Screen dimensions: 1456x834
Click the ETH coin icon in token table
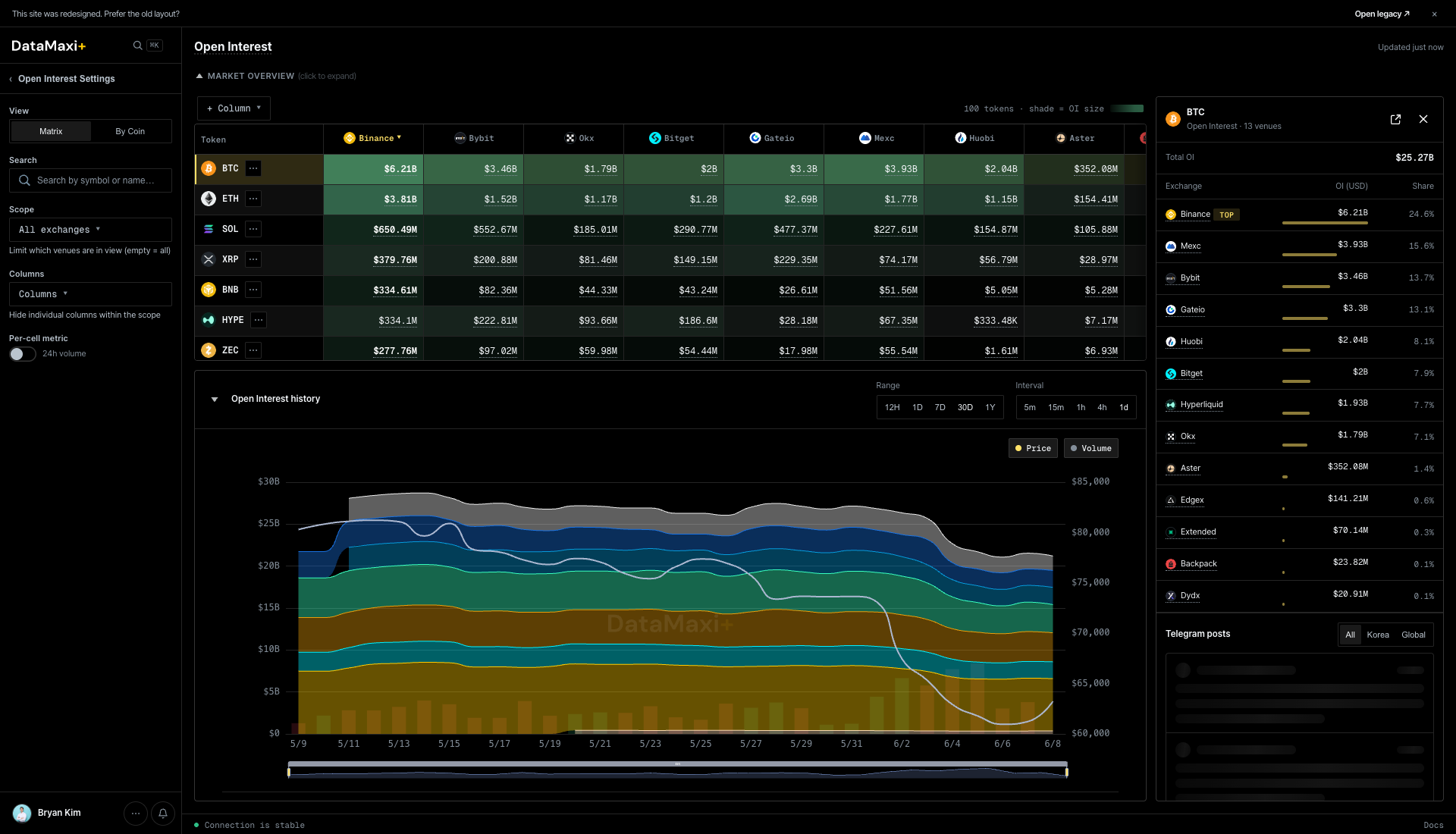(x=209, y=199)
